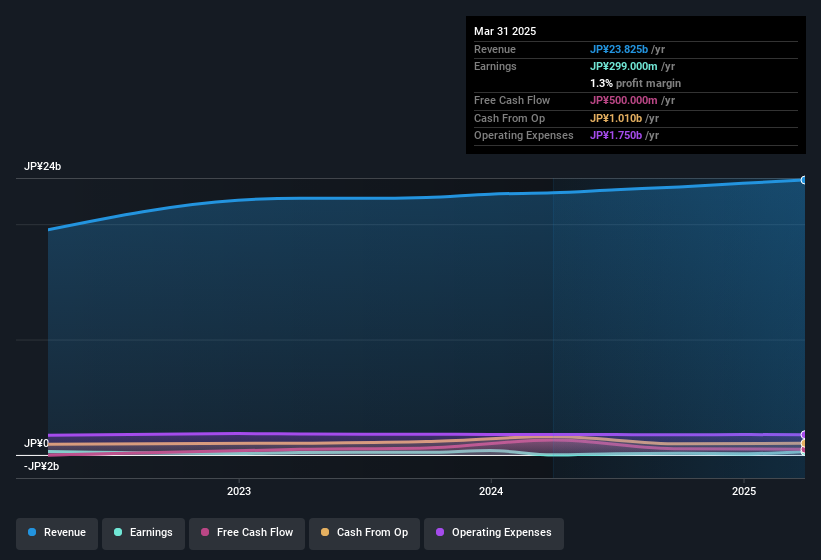Viewport: 821px width, 560px height.
Task: Select the 2024 x-axis label
Action: (x=491, y=491)
